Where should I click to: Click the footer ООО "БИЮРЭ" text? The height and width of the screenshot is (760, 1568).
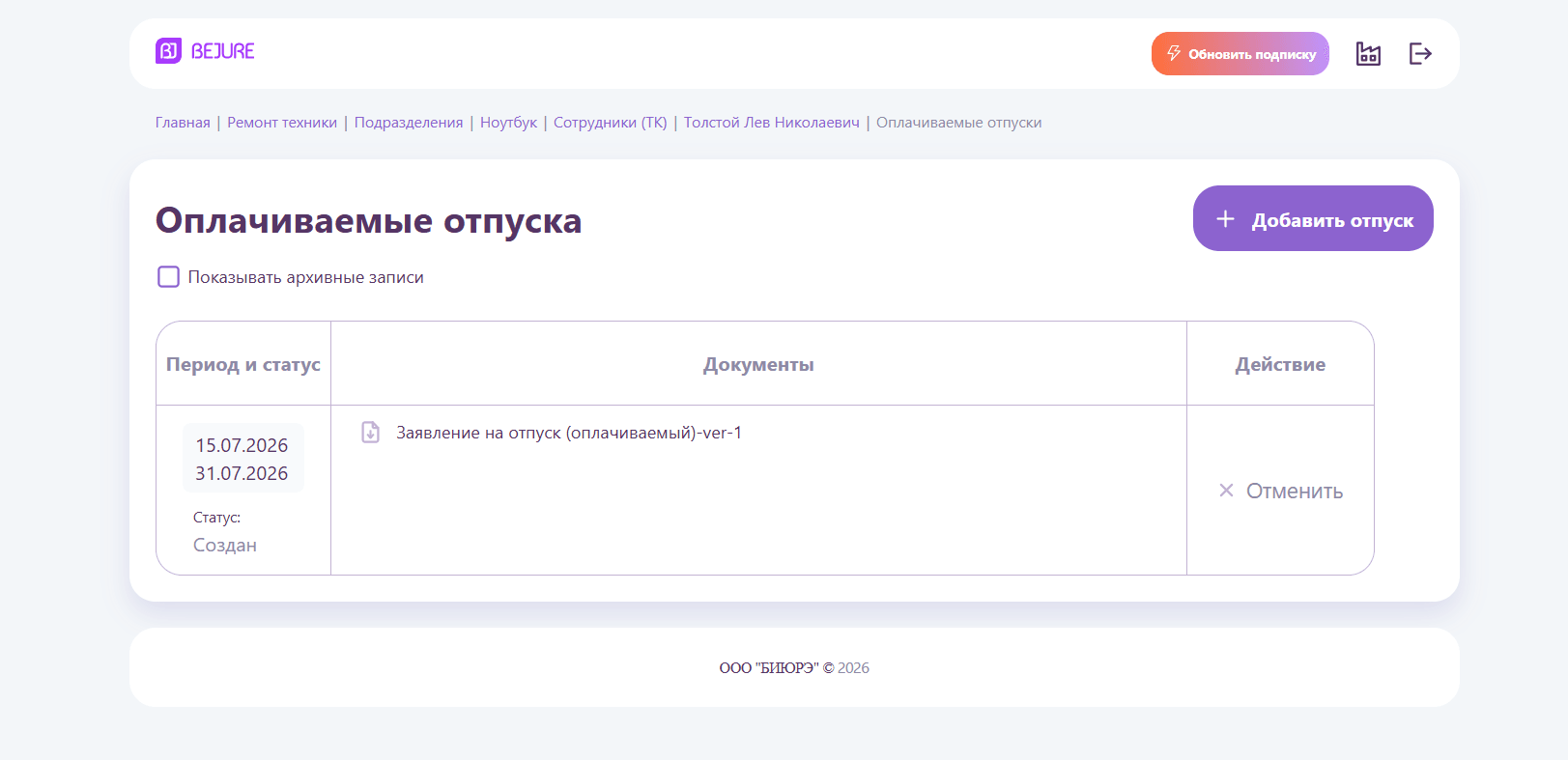[x=769, y=667]
